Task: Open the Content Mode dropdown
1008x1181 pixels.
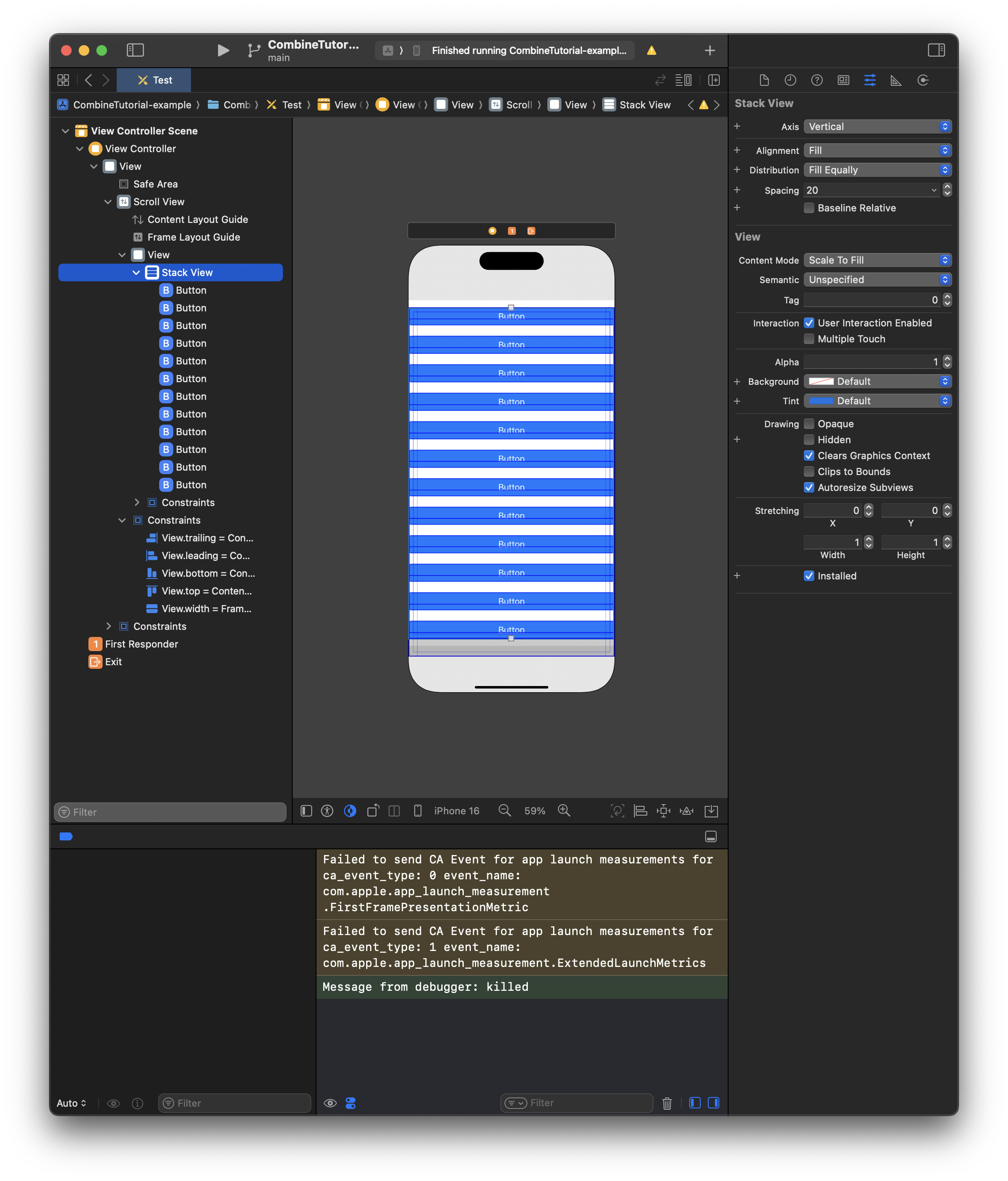Action: [x=877, y=261]
